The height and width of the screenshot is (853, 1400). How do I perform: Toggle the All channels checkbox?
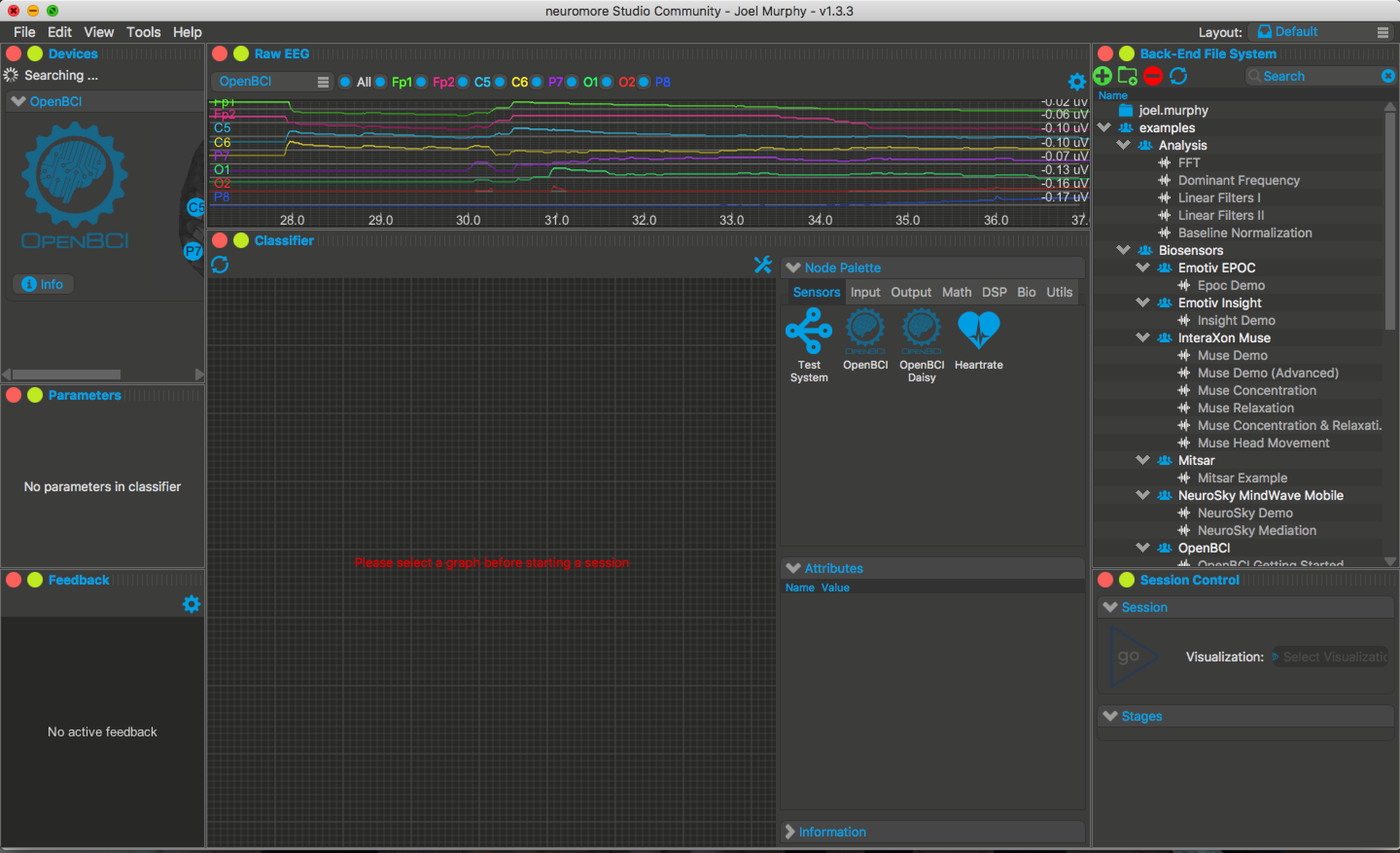(345, 82)
